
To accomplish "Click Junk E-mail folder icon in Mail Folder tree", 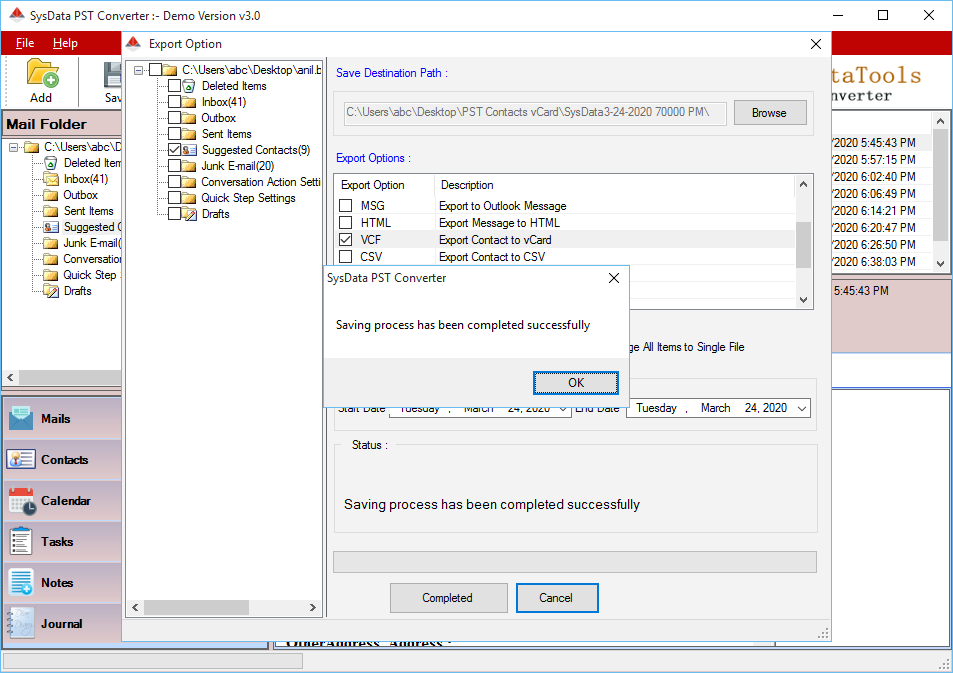I will 51,243.
